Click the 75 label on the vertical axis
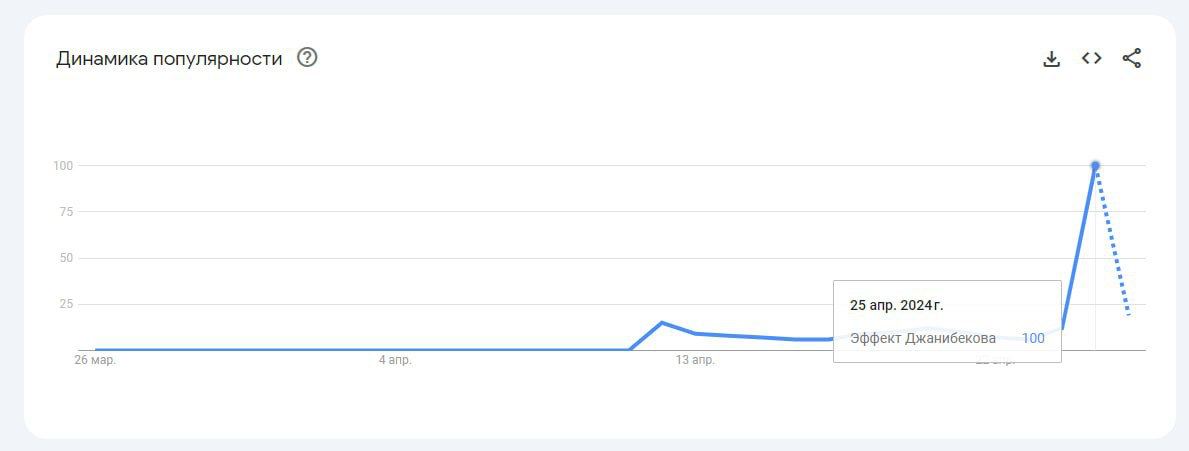The width and height of the screenshot is (1189, 451). tap(67, 212)
